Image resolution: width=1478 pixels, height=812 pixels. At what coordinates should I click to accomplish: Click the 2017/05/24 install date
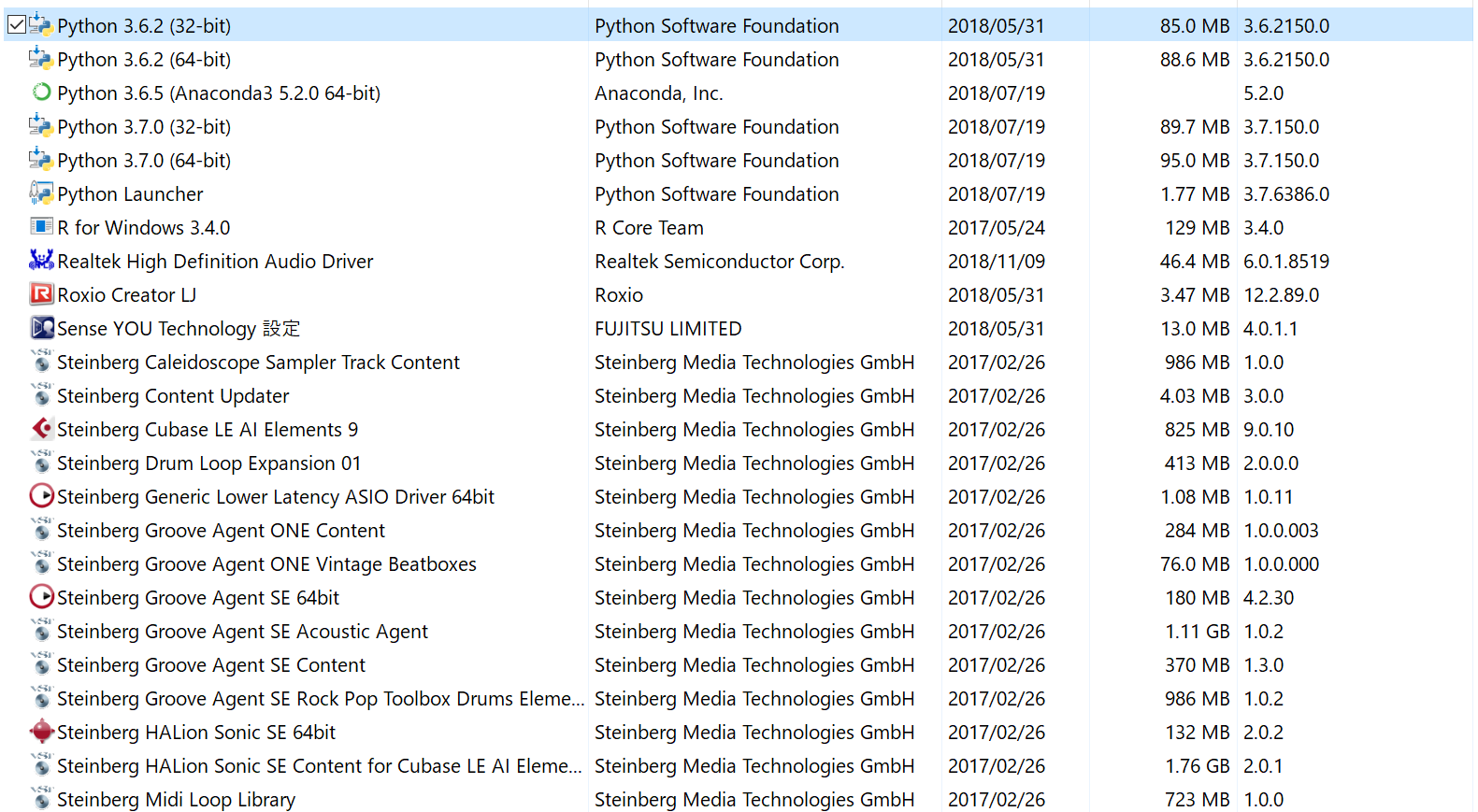click(x=997, y=228)
